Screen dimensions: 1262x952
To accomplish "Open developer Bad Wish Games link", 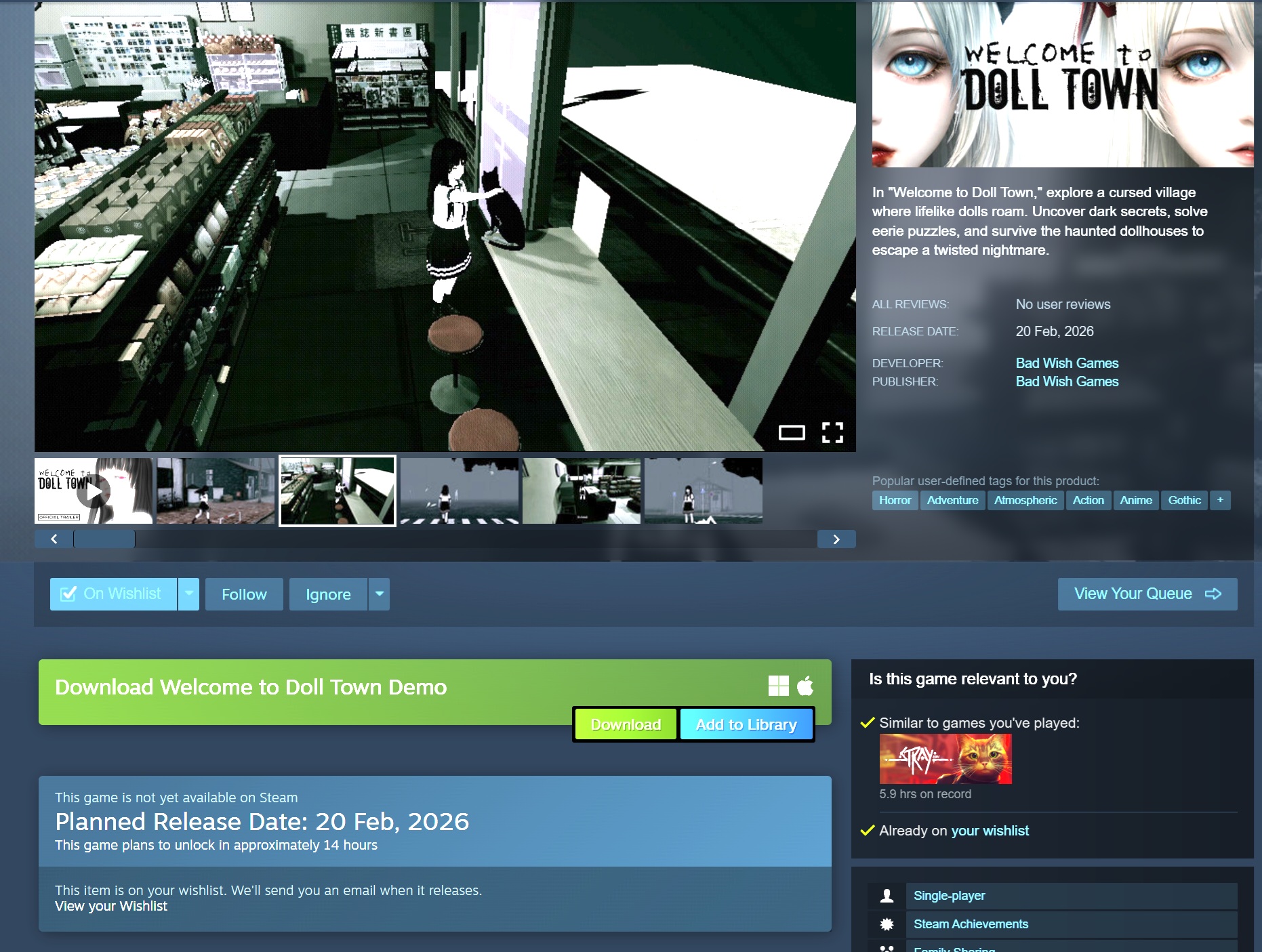I will point(1067,363).
